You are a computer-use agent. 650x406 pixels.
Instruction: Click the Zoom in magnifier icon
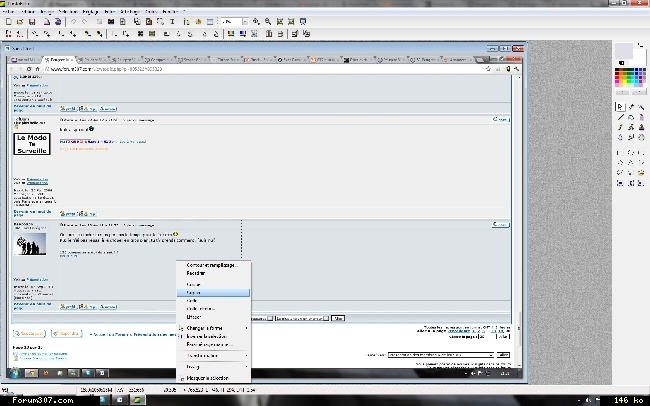coord(255,21)
